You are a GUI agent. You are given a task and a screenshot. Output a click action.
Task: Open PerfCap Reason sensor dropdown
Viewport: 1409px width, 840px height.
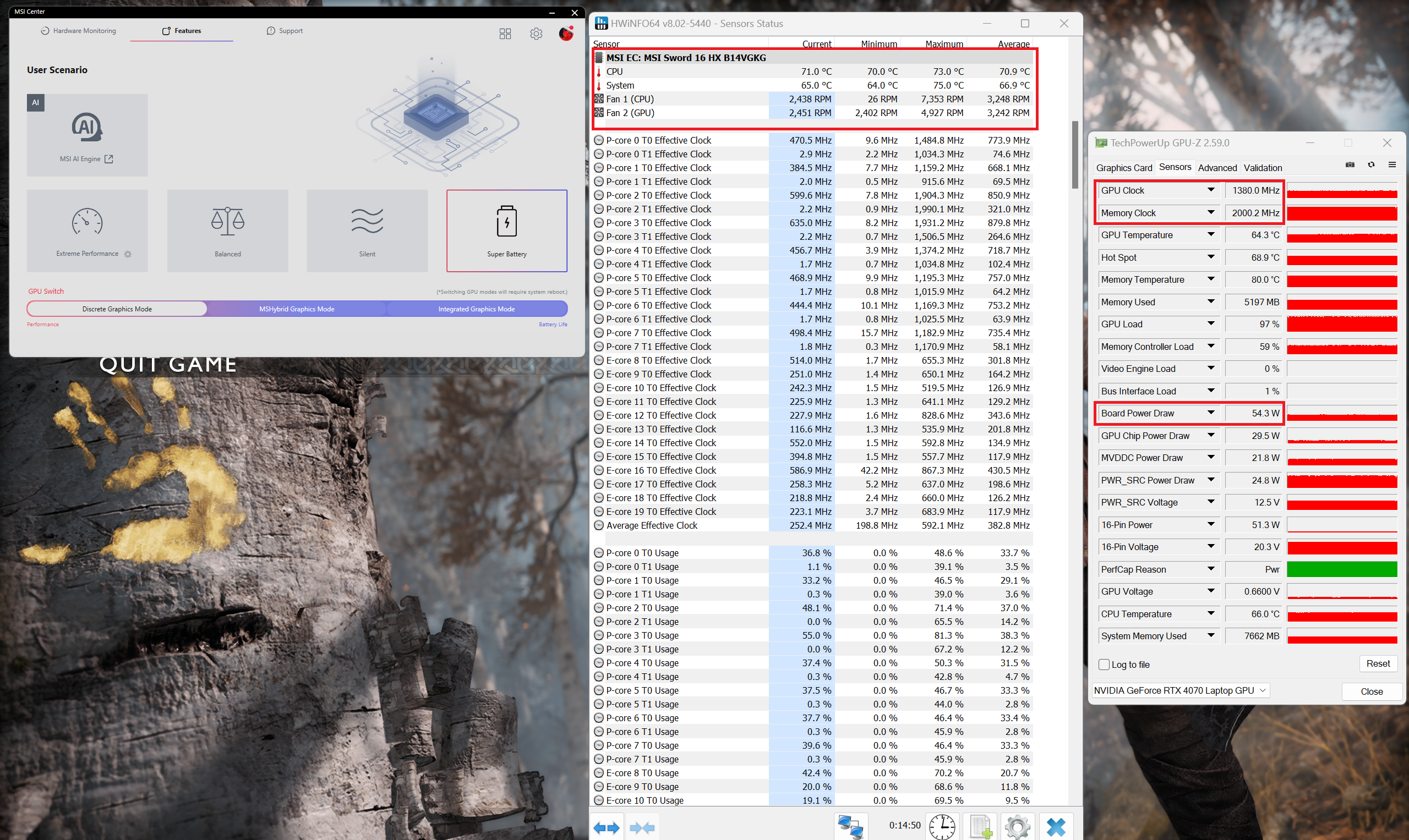1211,569
